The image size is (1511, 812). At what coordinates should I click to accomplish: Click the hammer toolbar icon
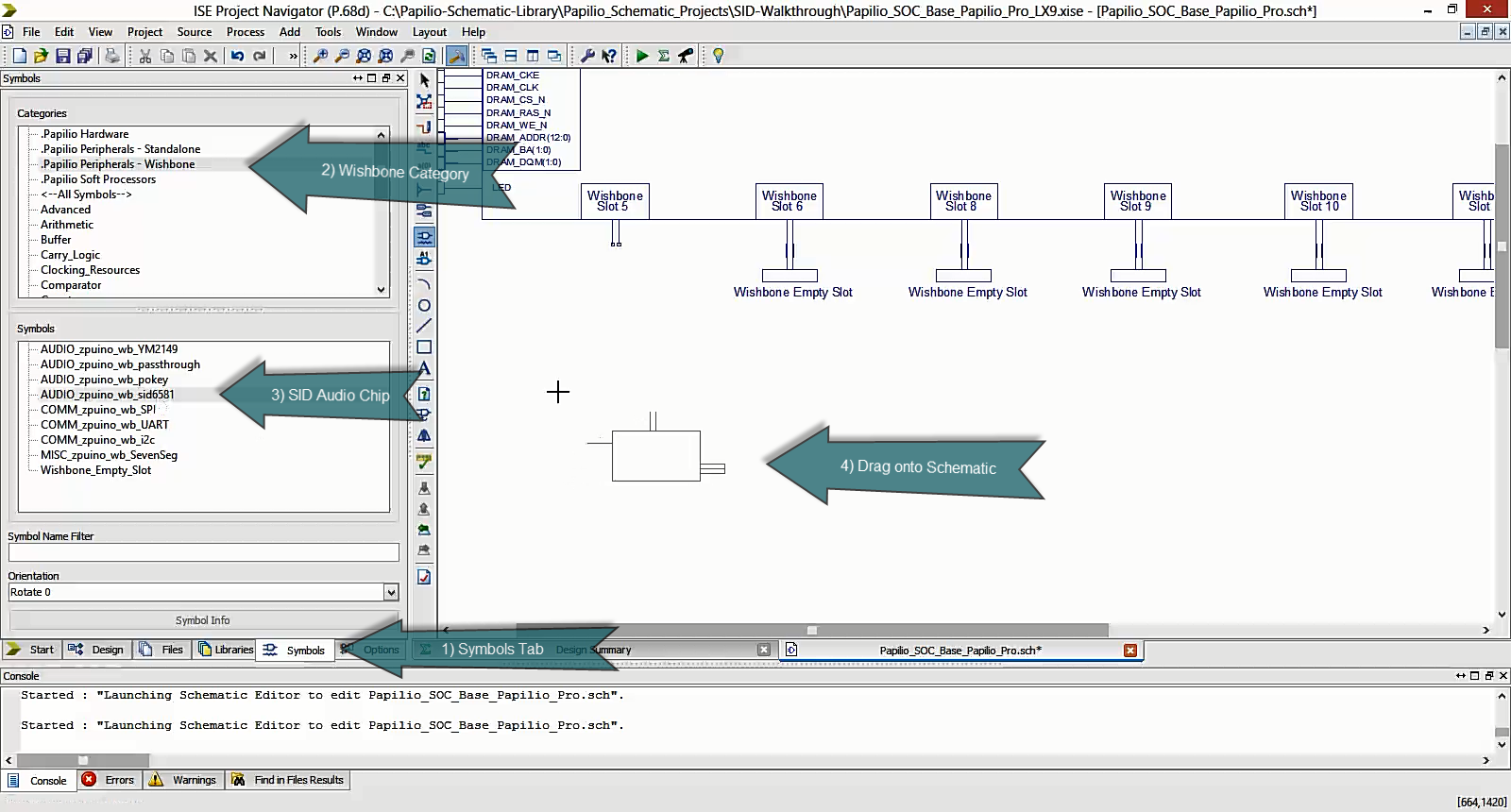tap(457, 56)
